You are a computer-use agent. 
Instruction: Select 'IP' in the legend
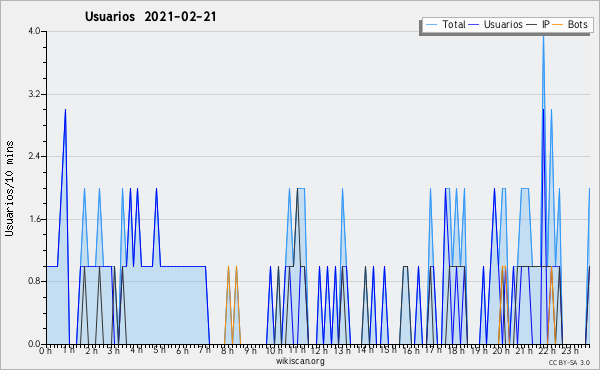pyautogui.click(x=546, y=24)
